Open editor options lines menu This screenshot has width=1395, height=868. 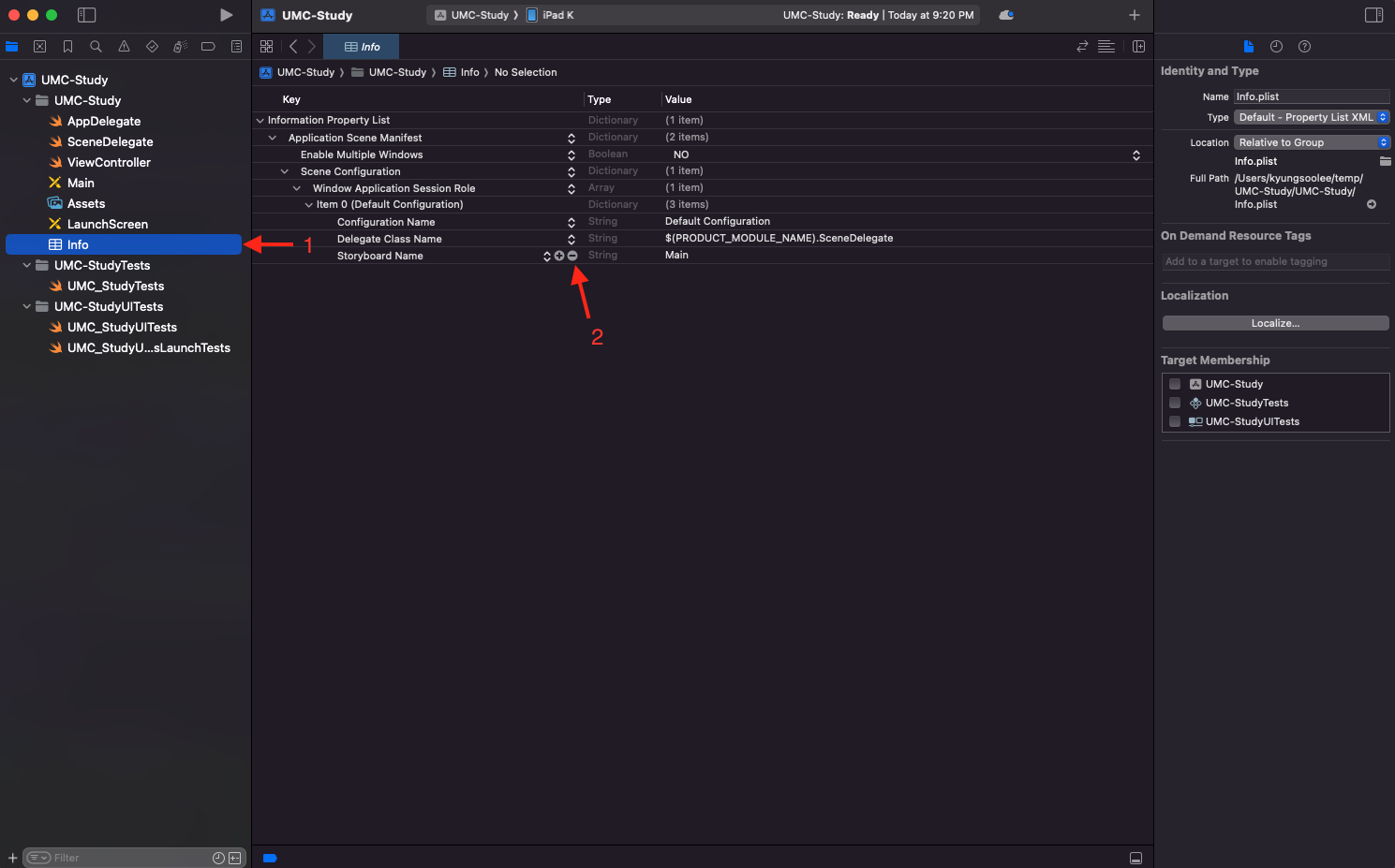click(1106, 46)
